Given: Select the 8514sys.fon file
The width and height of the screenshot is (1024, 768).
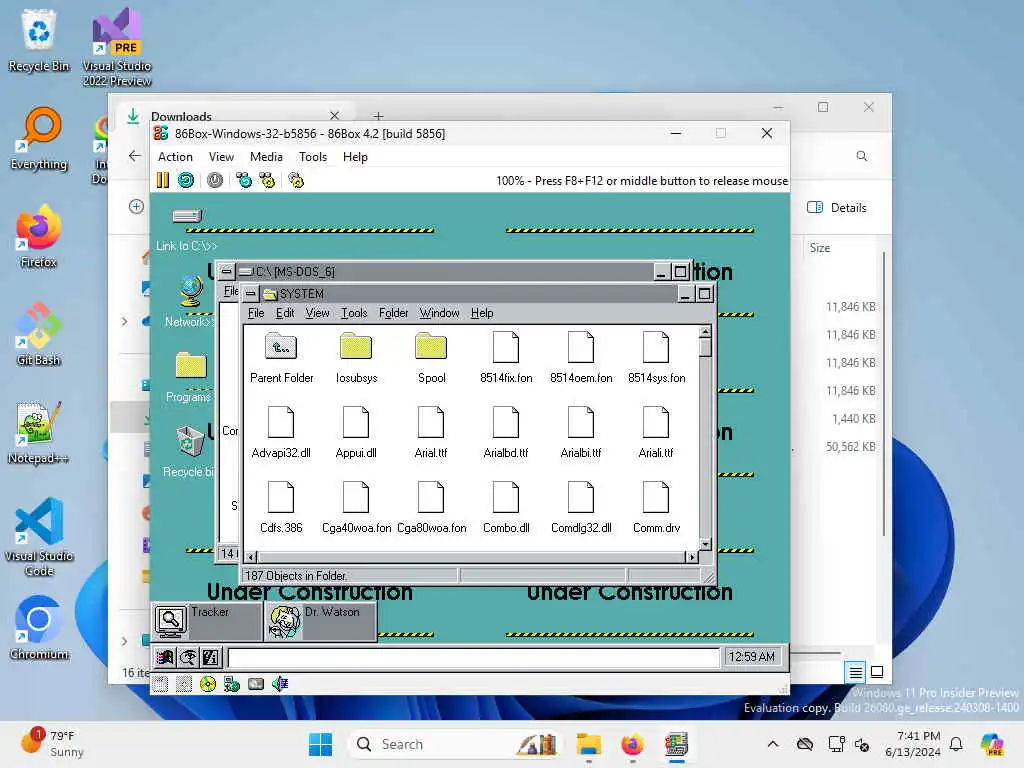Looking at the screenshot, I should pyautogui.click(x=656, y=357).
